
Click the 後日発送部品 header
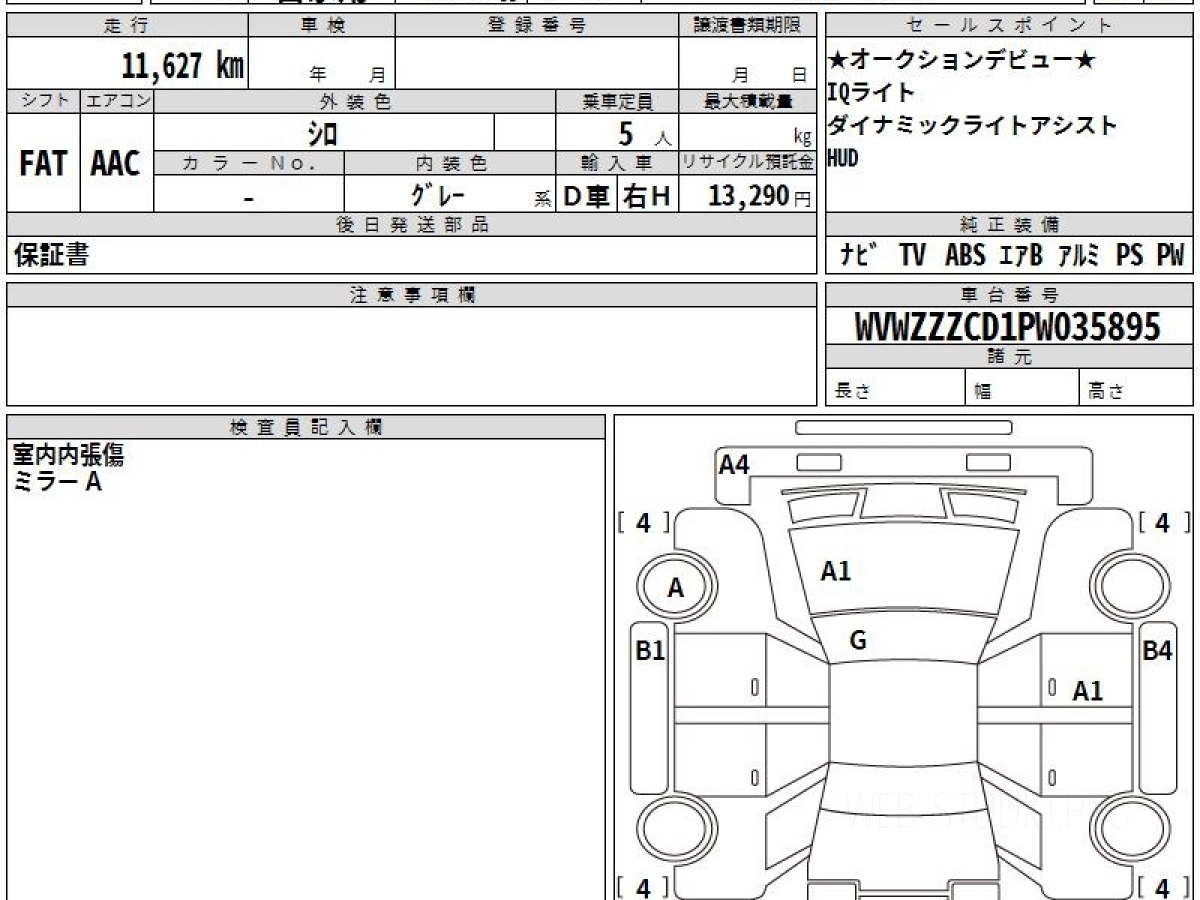click(x=411, y=225)
